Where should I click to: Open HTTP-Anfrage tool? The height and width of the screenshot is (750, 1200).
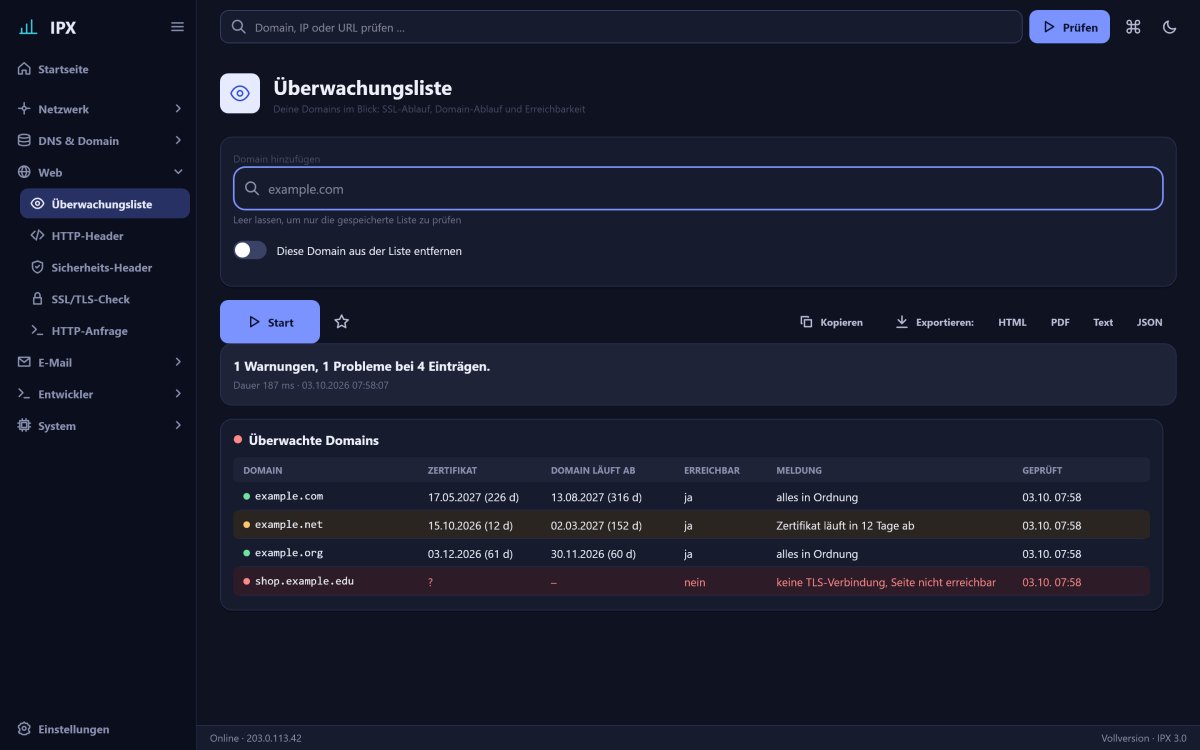(105, 331)
